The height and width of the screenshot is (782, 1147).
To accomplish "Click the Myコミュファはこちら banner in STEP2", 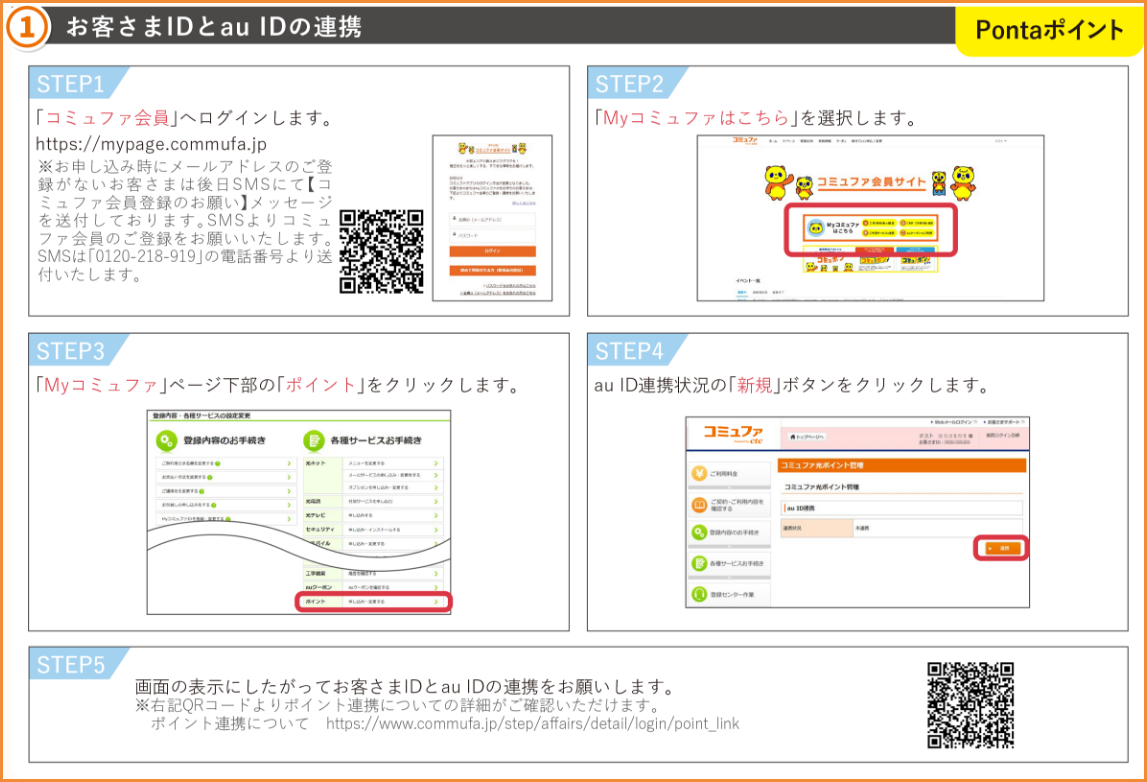I will pos(870,228).
